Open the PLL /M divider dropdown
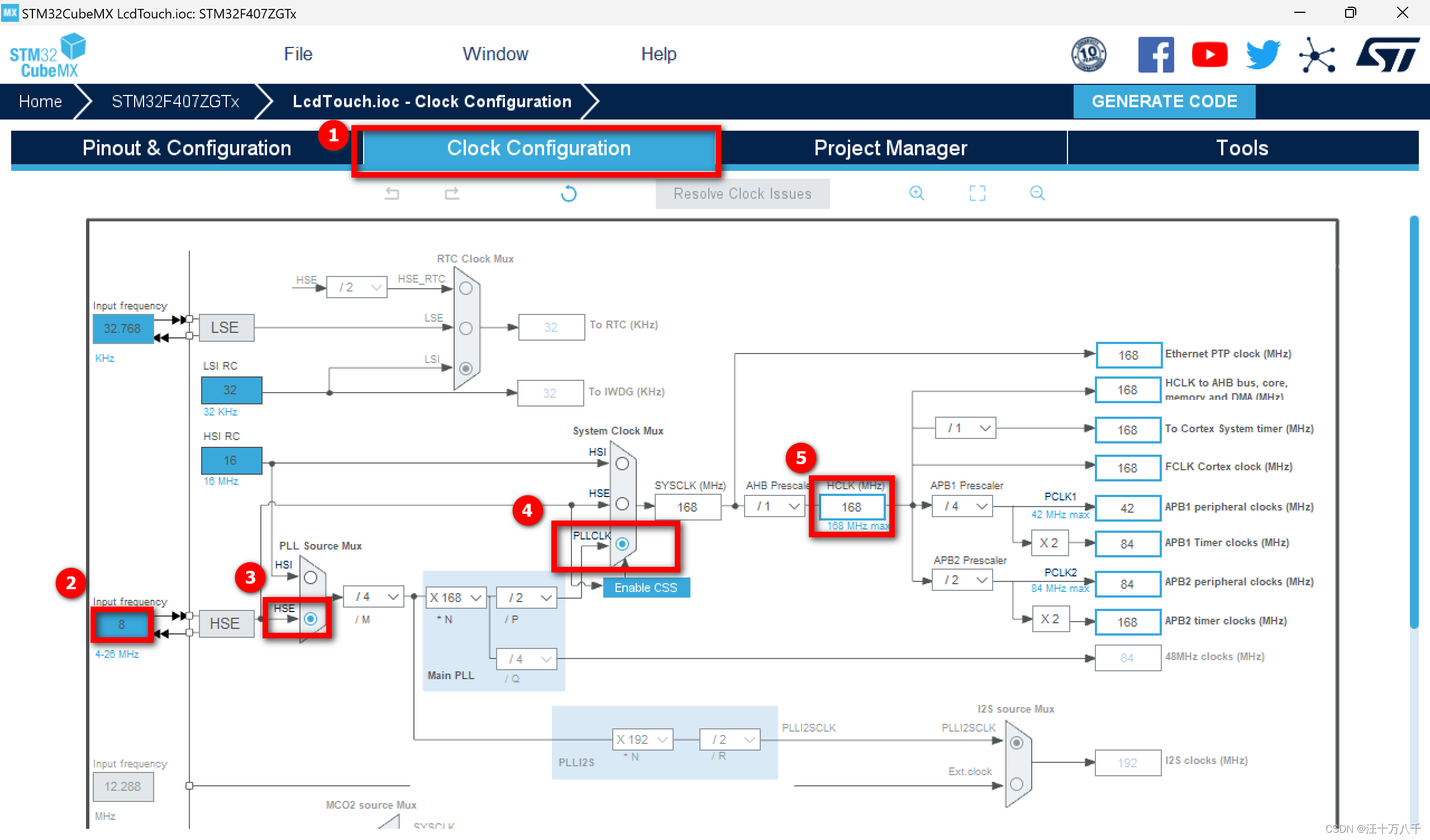1430x840 pixels. (373, 597)
